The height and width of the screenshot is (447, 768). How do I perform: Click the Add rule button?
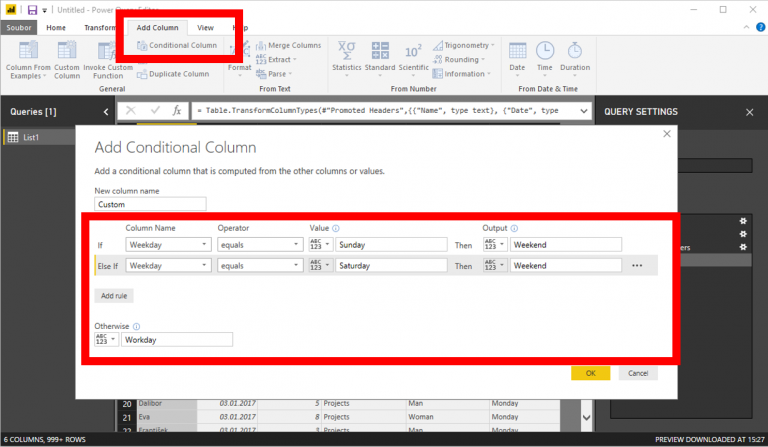(x=114, y=296)
